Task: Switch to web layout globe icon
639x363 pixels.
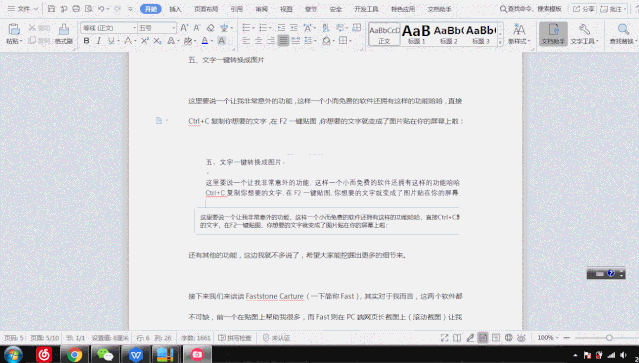Action: tap(509, 338)
